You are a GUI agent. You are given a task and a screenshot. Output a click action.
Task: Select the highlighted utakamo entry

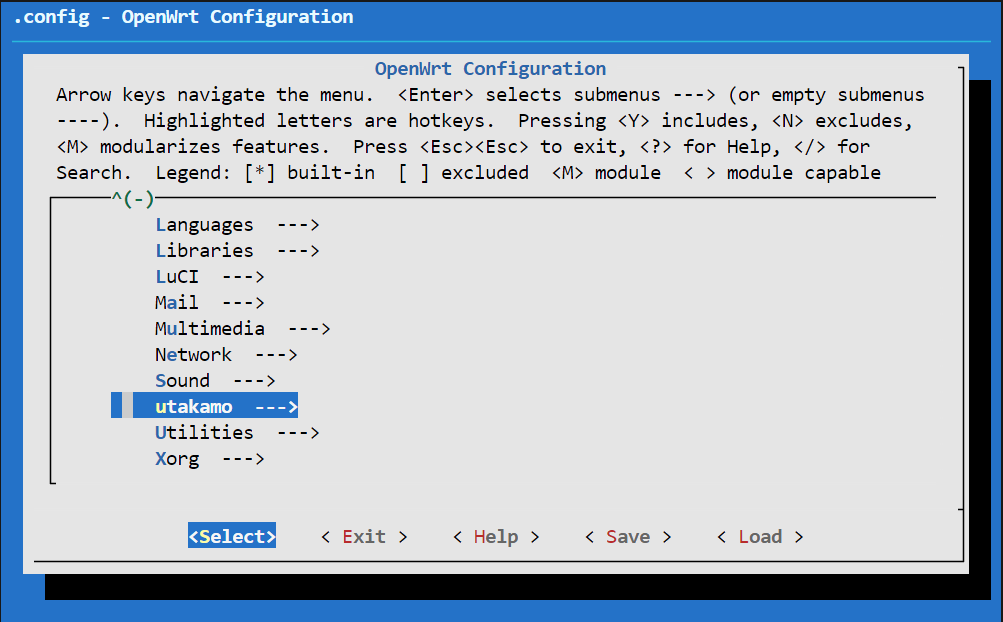point(205,406)
